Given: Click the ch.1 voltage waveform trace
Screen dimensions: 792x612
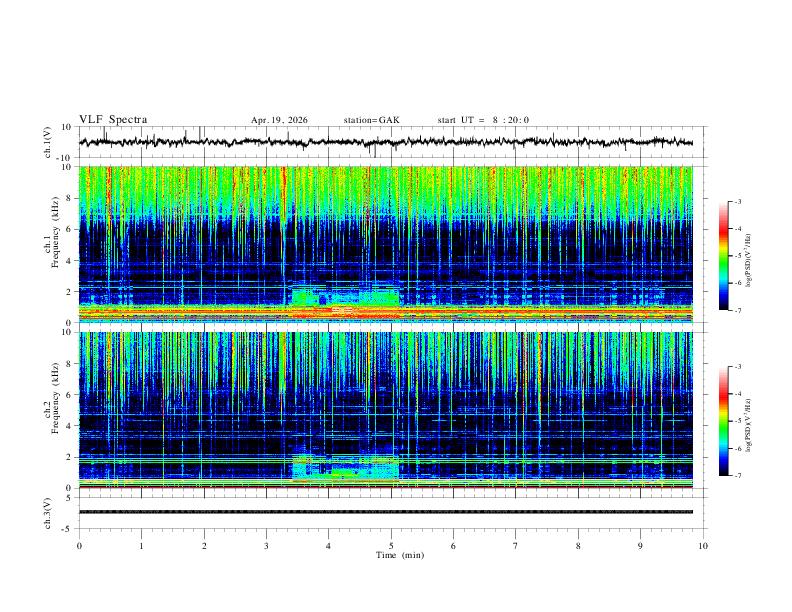Looking at the screenshot, I should [386, 142].
